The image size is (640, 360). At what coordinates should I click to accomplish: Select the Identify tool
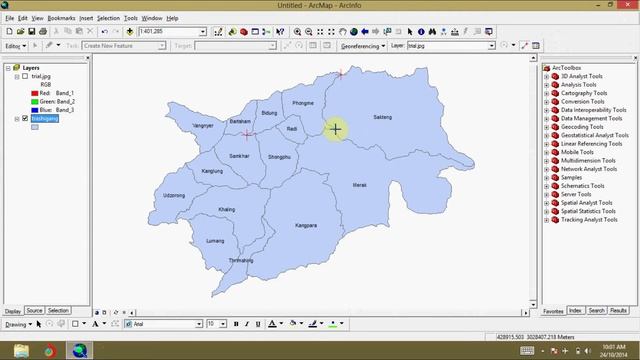pos(421,31)
